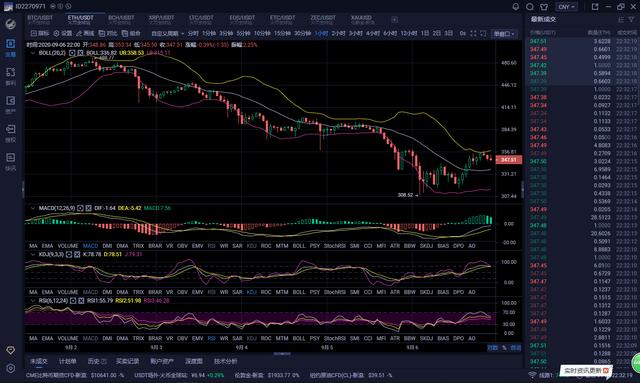
Task: Select BOLL in MACD panel indicator row
Action: tap(299, 246)
